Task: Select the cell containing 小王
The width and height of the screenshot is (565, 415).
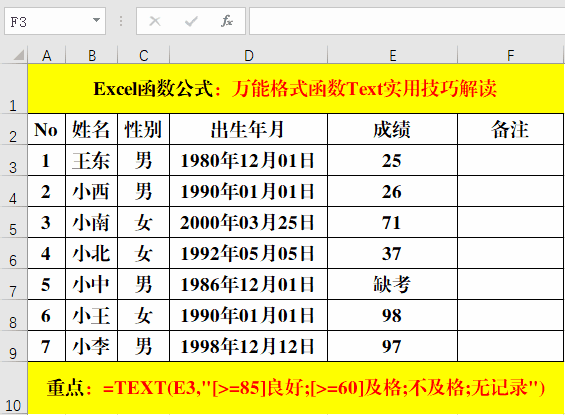Action: pos(92,315)
